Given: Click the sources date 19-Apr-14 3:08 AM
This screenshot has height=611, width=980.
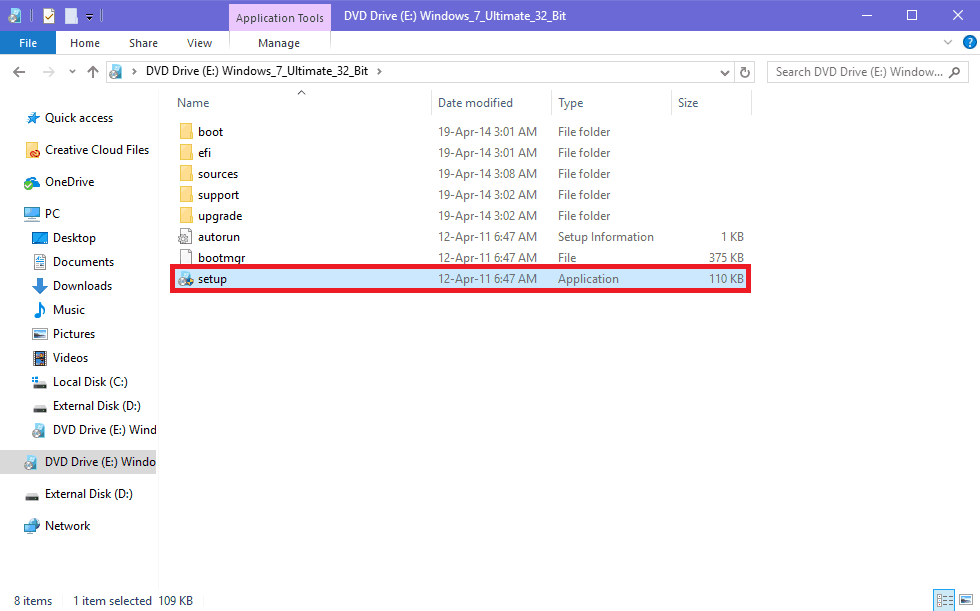Looking at the screenshot, I should (487, 174).
